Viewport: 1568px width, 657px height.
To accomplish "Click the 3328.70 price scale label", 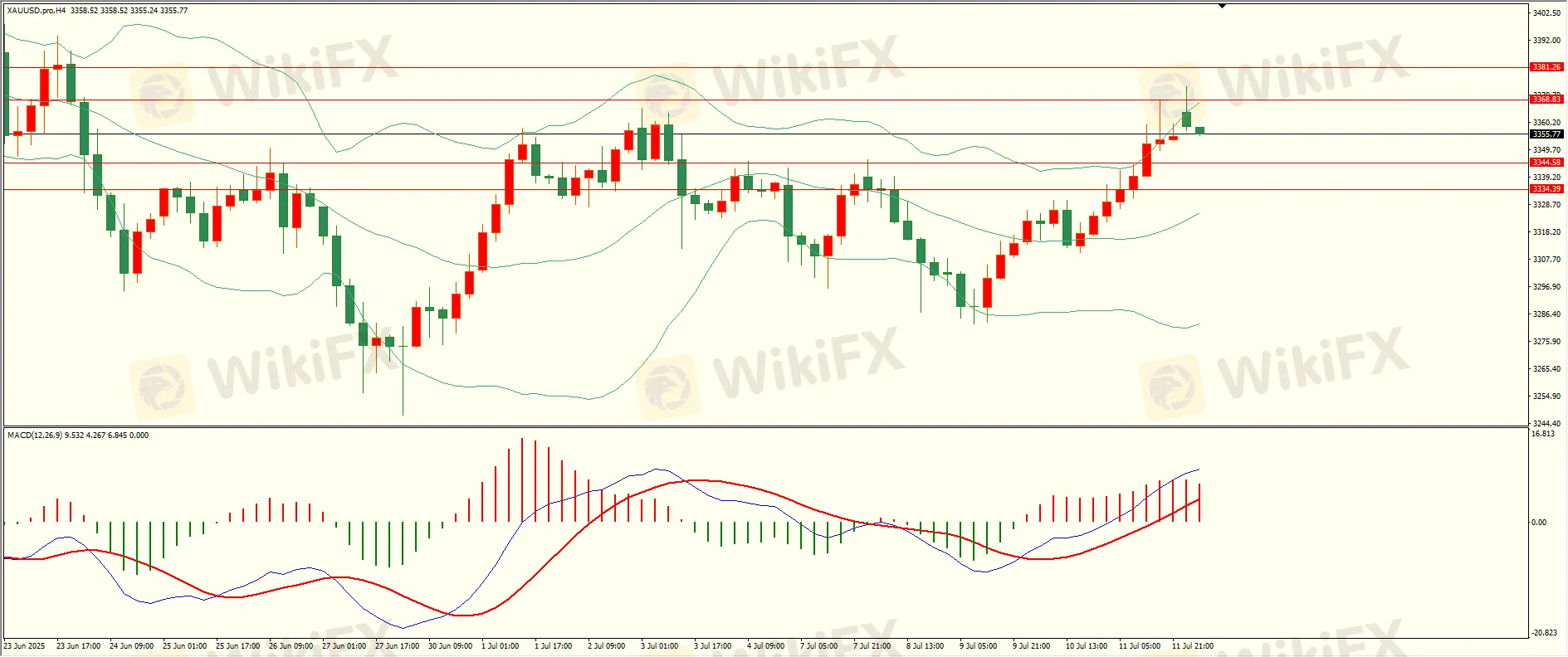I will pos(1546,204).
